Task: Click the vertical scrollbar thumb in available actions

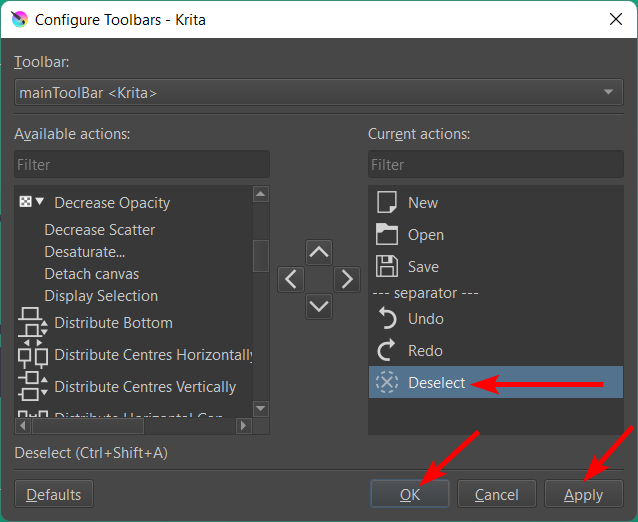Action: (260, 256)
